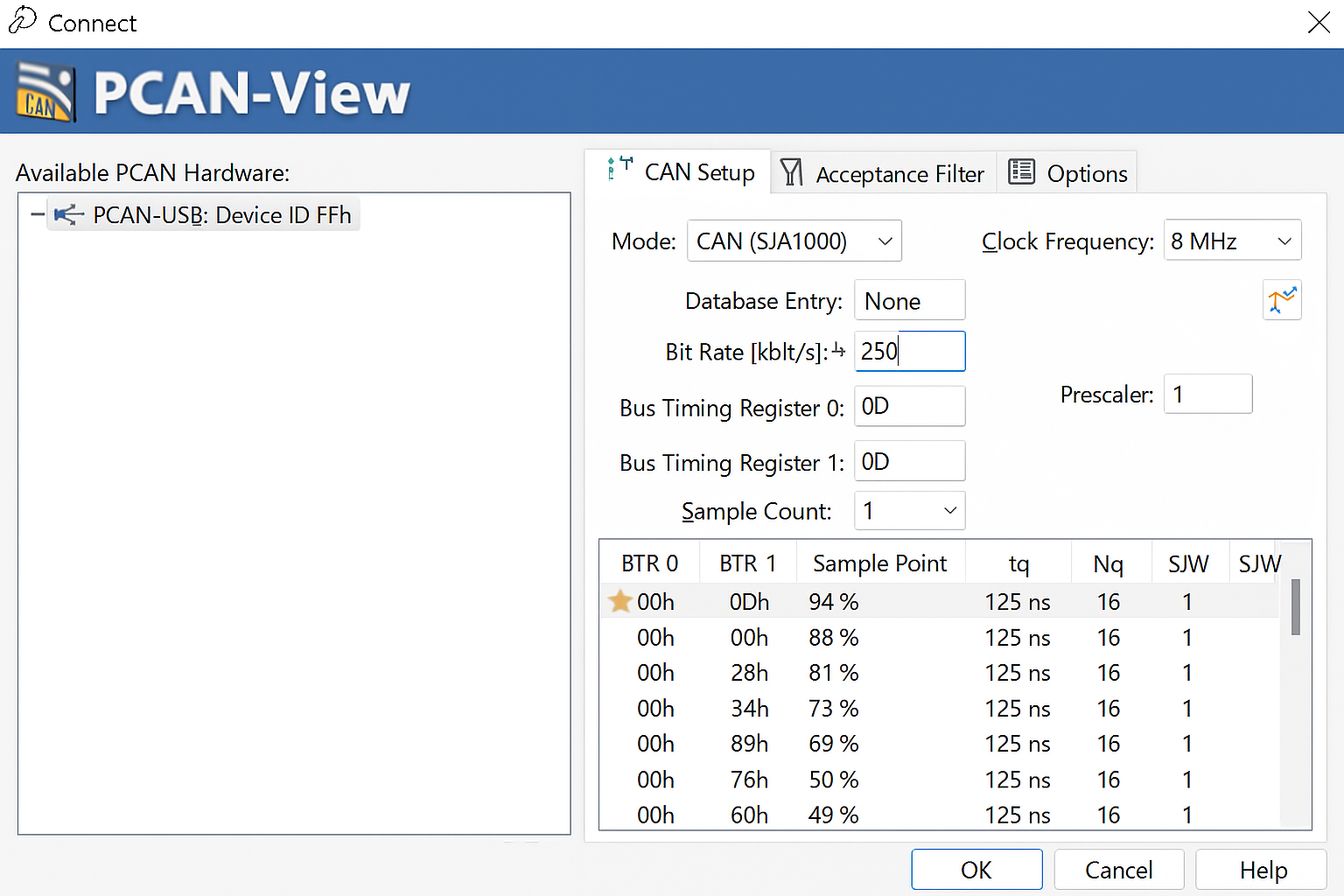This screenshot has height=896, width=1344.
Task: Select the row with 94 % sample point
Action: point(940,601)
